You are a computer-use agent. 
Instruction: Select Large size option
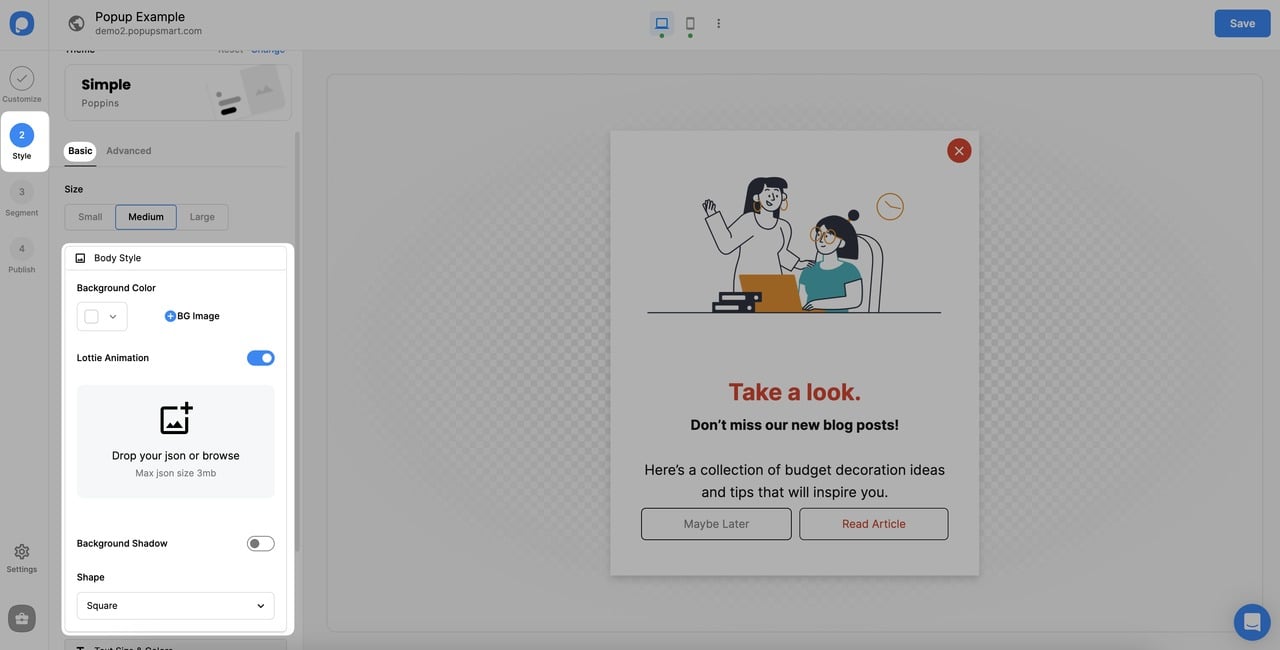[202, 217]
